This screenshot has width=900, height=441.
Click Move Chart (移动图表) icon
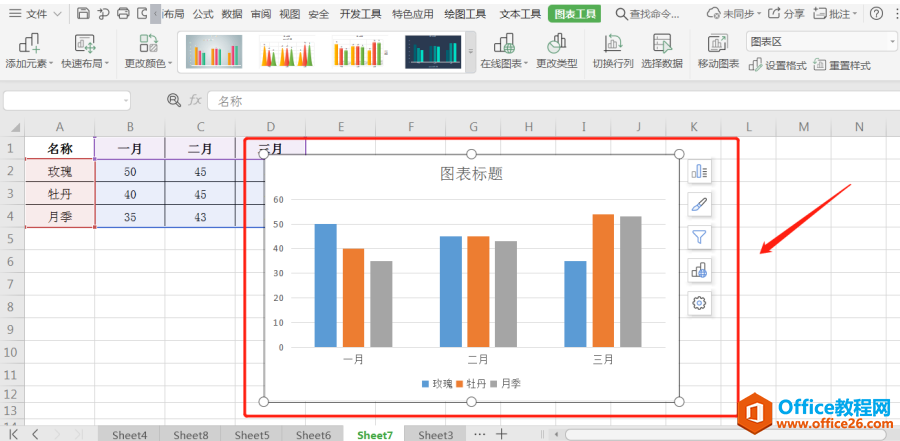point(717,44)
